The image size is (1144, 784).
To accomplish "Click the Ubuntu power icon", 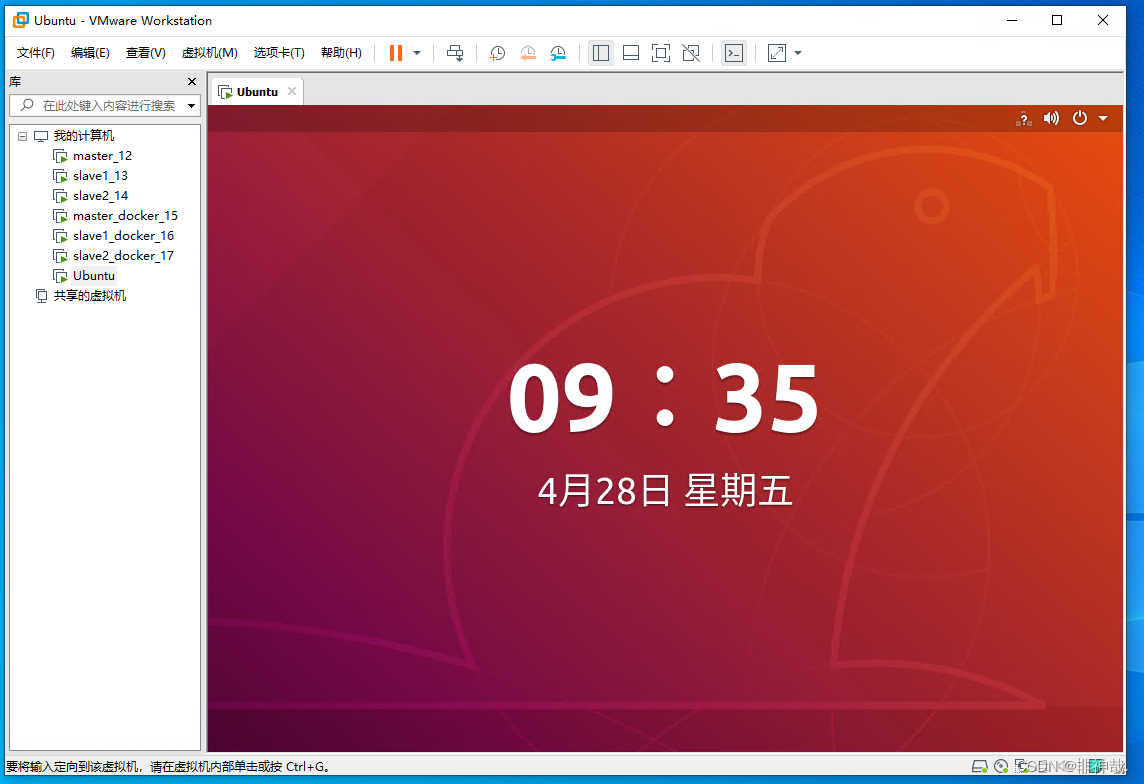I will (x=1080, y=118).
